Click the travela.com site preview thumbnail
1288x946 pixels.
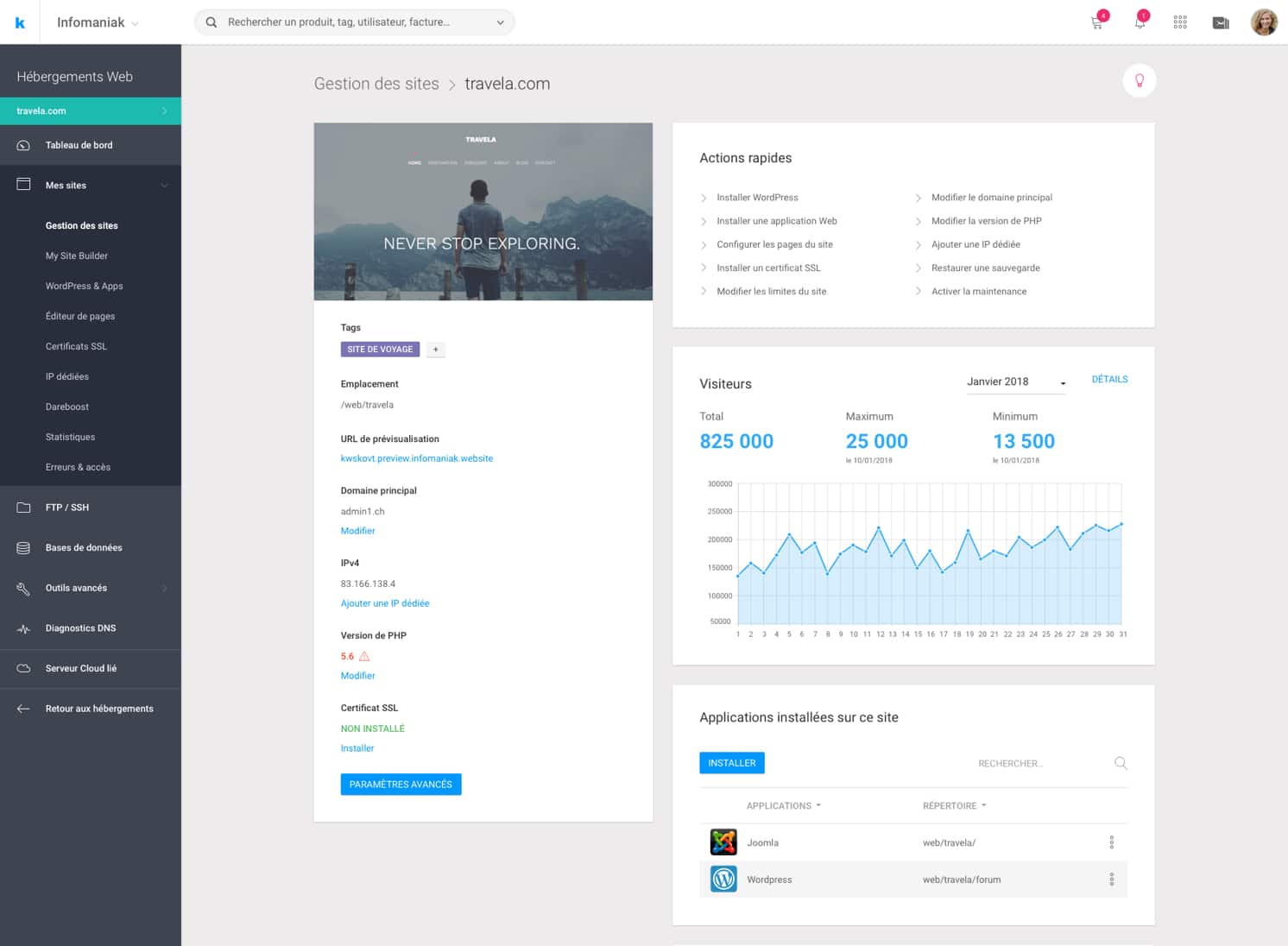point(483,211)
